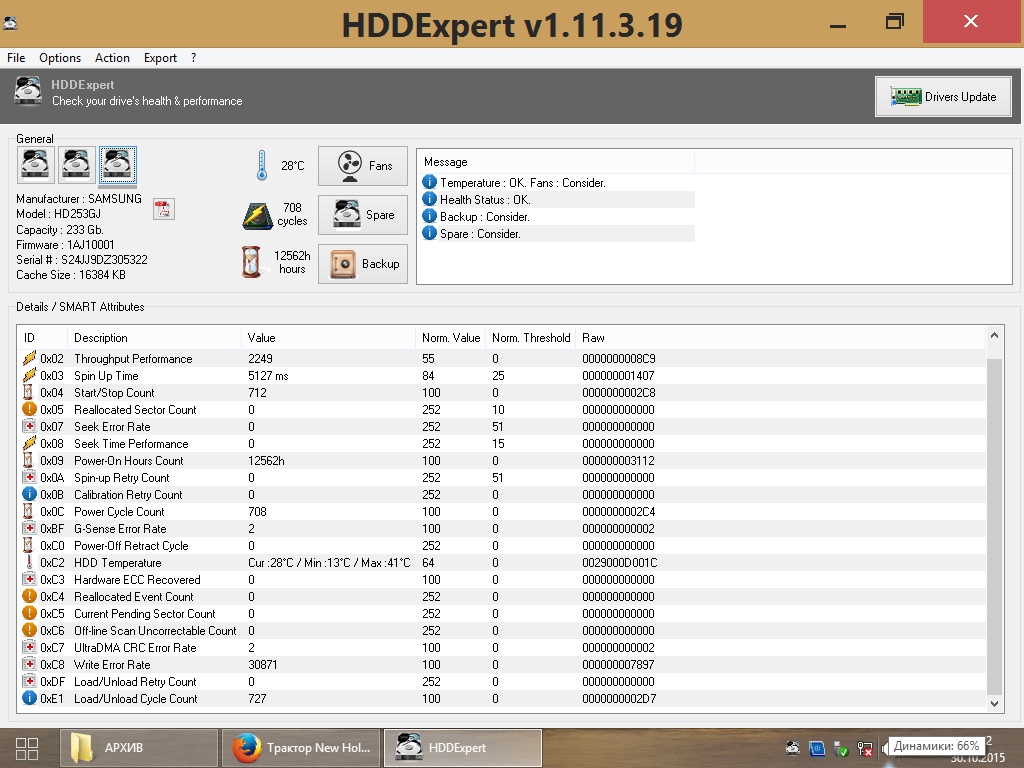Click info icon of Health Status message

click(429, 199)
